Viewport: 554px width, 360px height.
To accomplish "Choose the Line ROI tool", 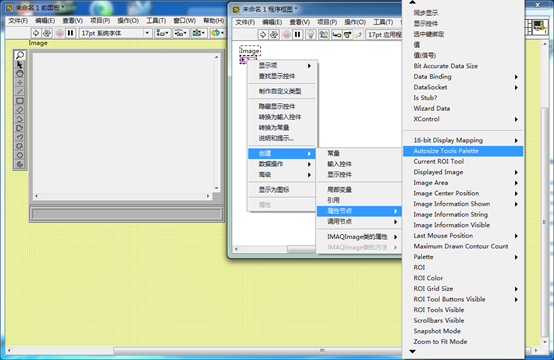I will coord(20,92).
